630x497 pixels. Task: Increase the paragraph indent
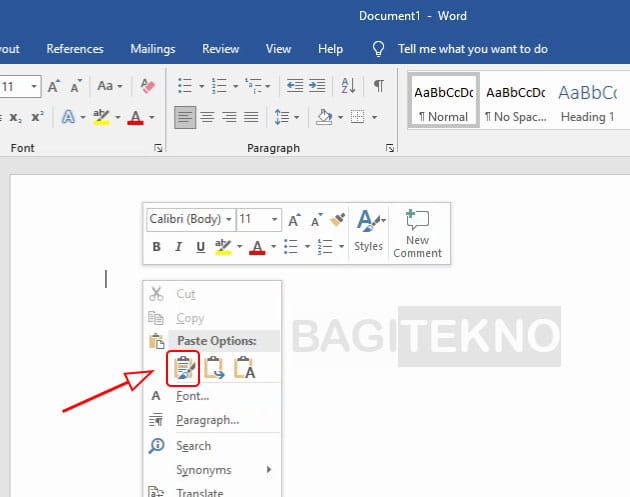317,85
